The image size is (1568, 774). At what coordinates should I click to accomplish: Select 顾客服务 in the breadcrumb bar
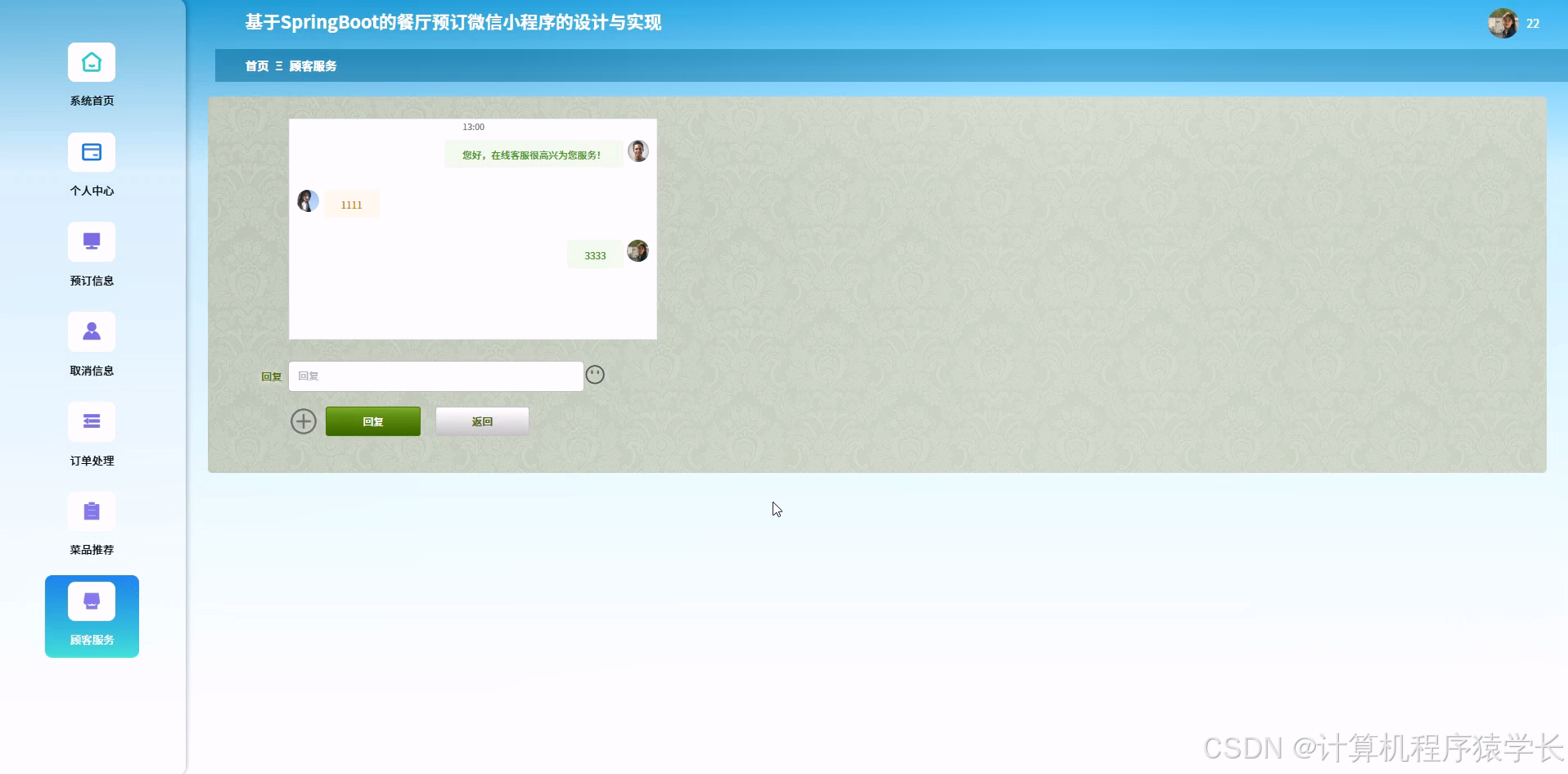tap(313, 65)
